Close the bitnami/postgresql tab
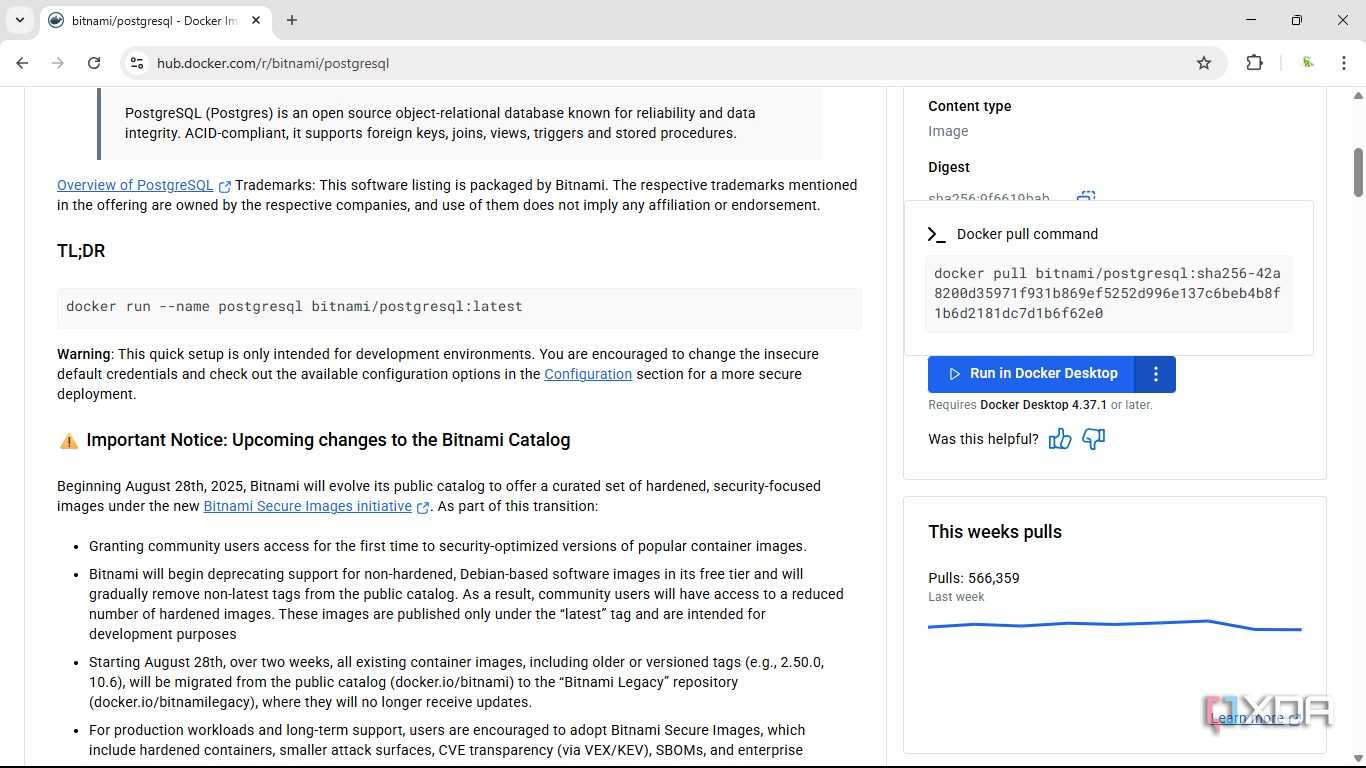This screenshot has width=1366, height=768. 256,20
